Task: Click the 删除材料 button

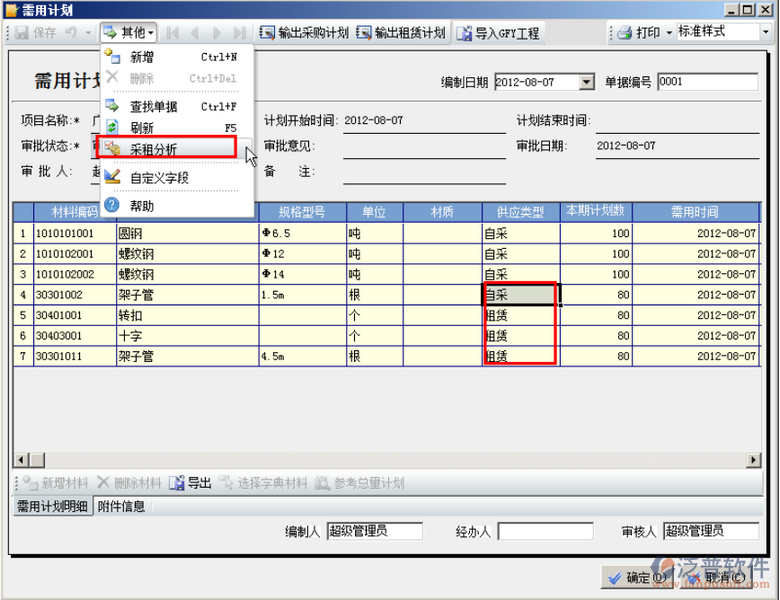Action: pyautogui.click(x=129, y=483)
